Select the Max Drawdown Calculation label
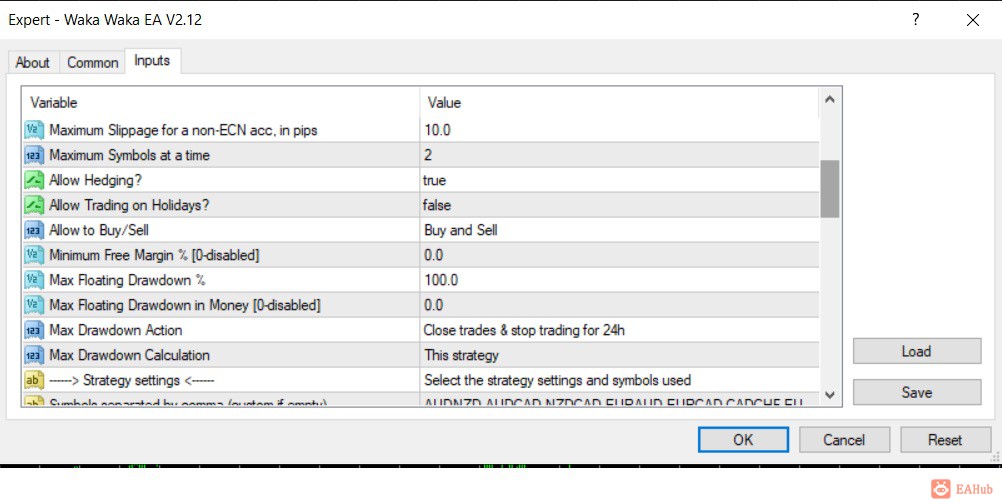The height and width of the screenshot is (504, 1002). tap(130, 355)
